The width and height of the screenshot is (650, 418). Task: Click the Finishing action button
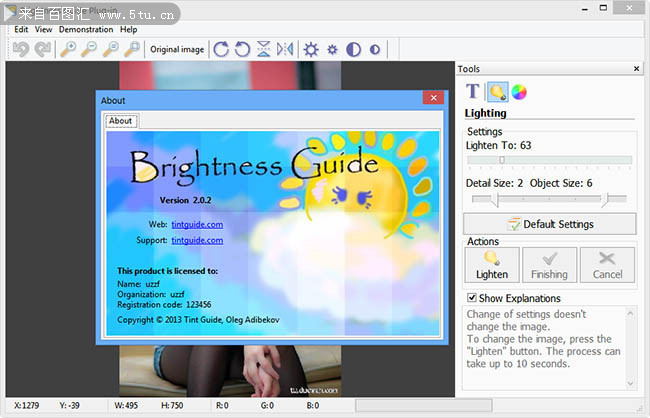[x=549, y=265]
